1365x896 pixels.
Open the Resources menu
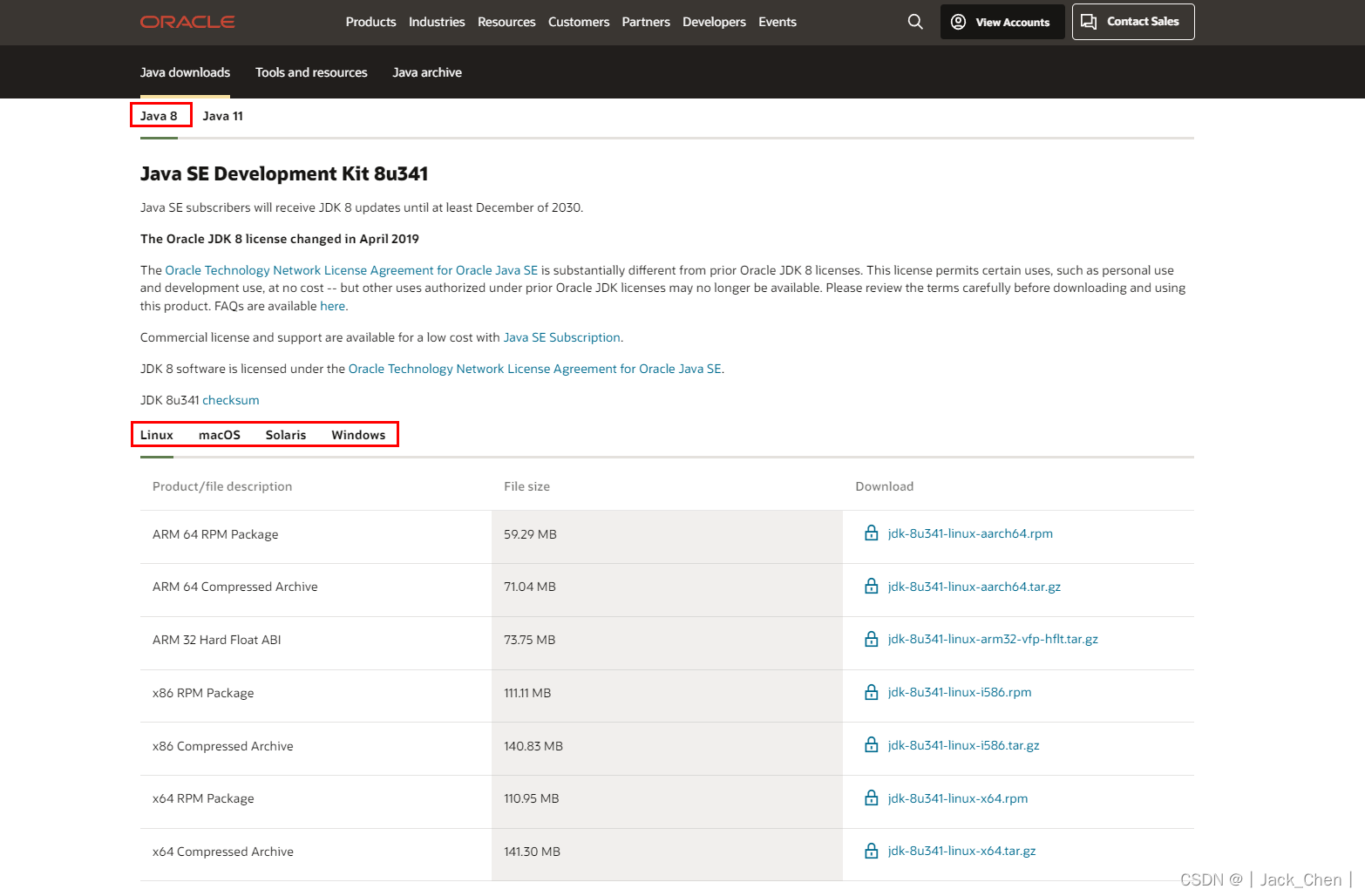[x=506, y=22]
